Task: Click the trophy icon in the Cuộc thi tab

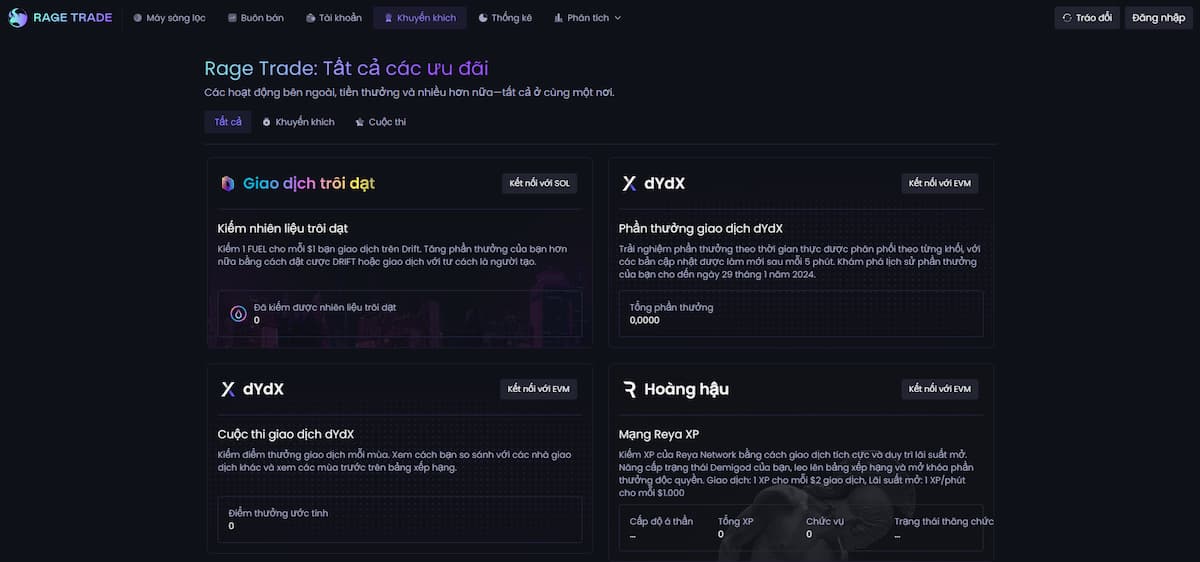Action: 359,122
